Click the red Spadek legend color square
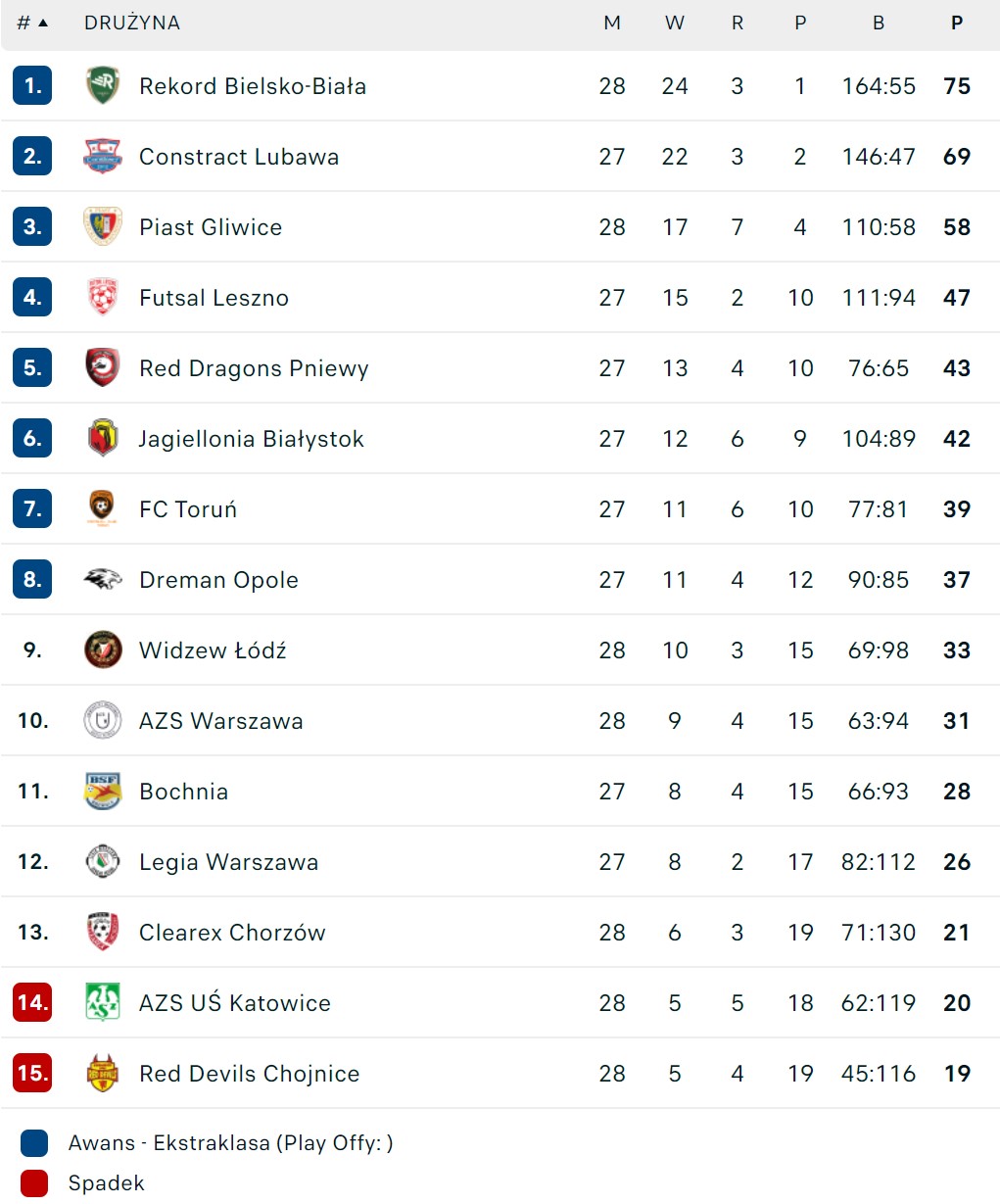Screen dimensions: 1000x1204 33,1183
